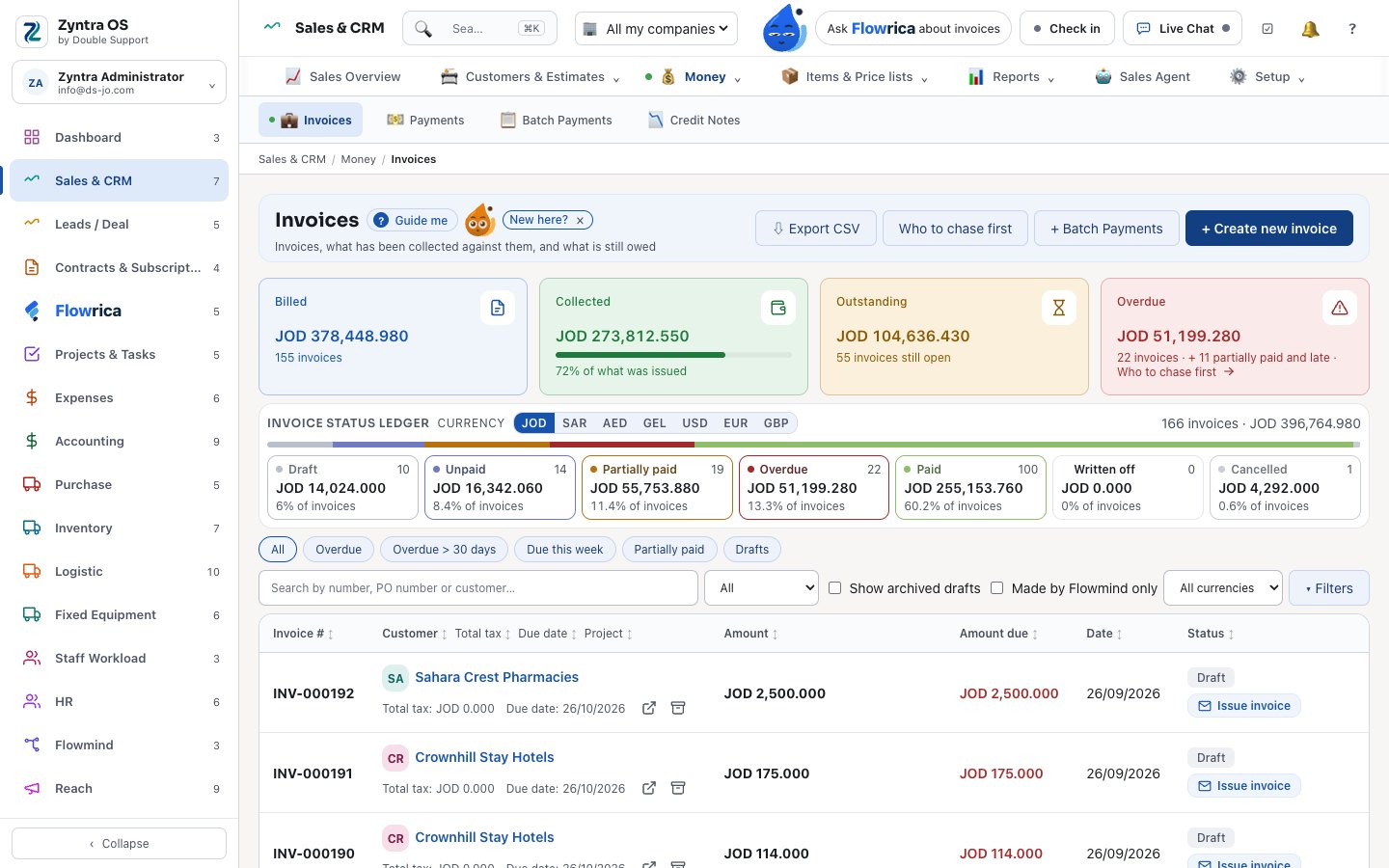Image resolution: width=1389 pixels, height=868 pixels.
Task: Switch ledger currency to USD
Action: (694, 423)
